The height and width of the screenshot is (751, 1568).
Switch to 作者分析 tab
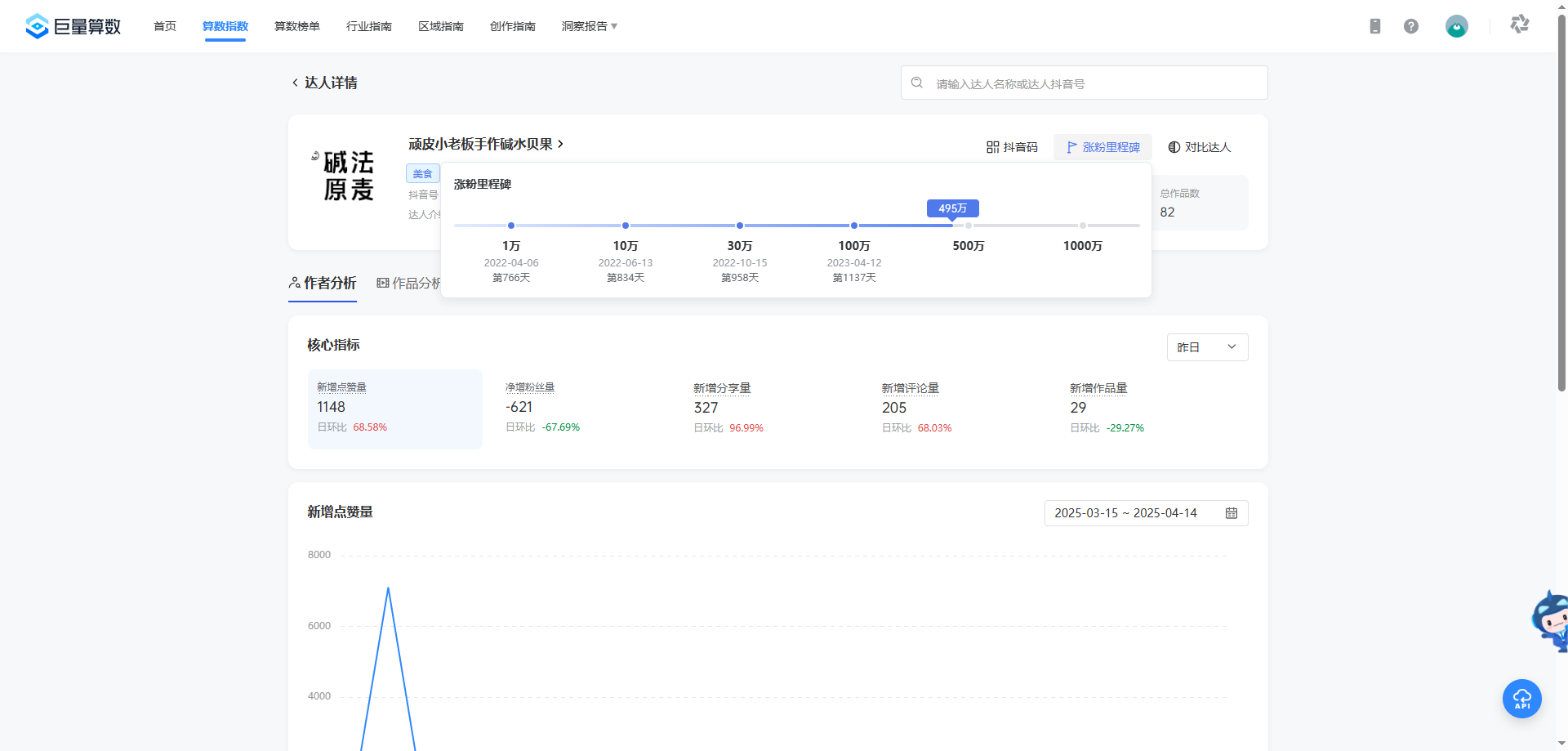(x=323, y=283)
